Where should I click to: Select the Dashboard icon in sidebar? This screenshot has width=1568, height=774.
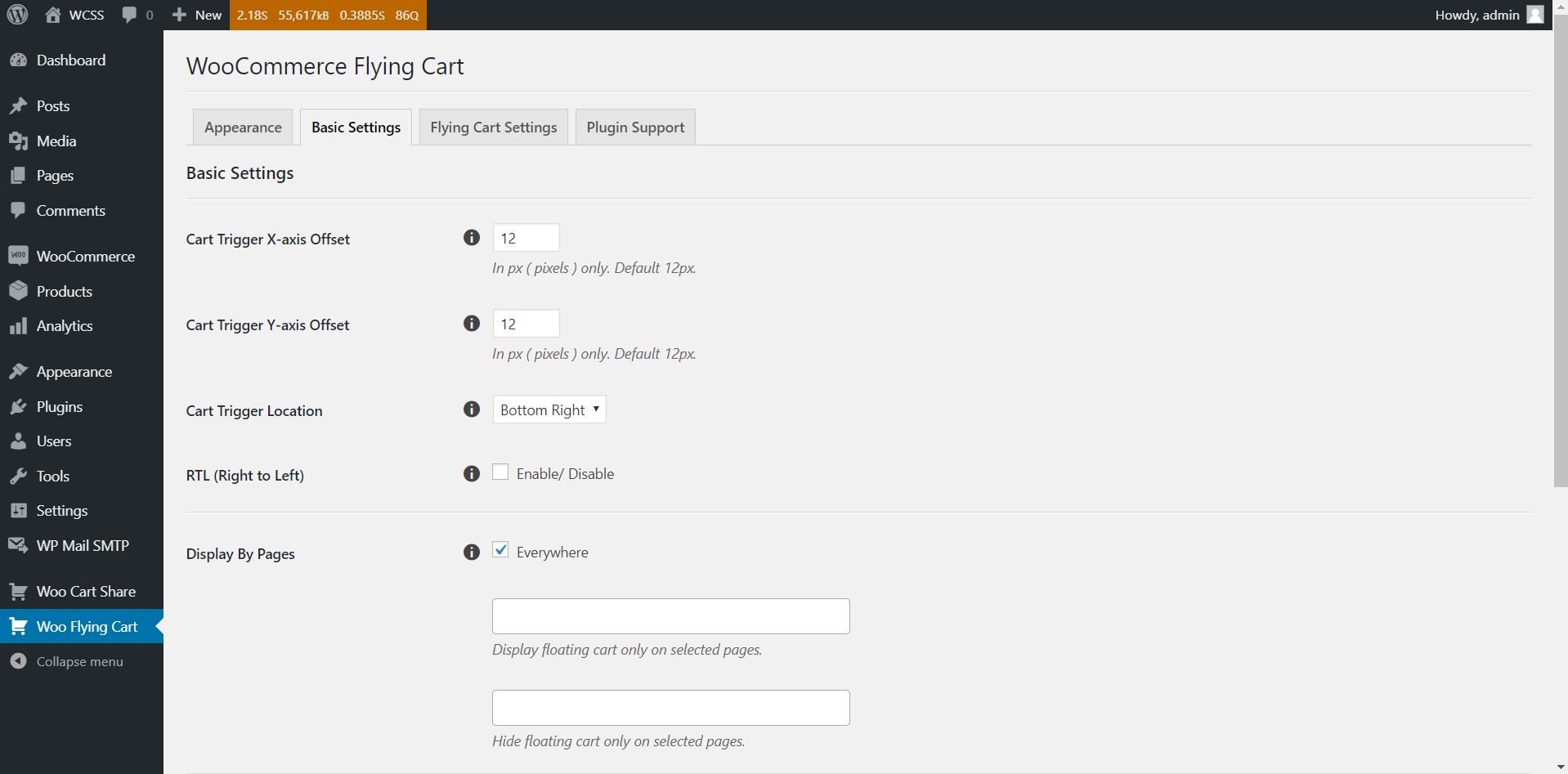[x=19, y=59]
